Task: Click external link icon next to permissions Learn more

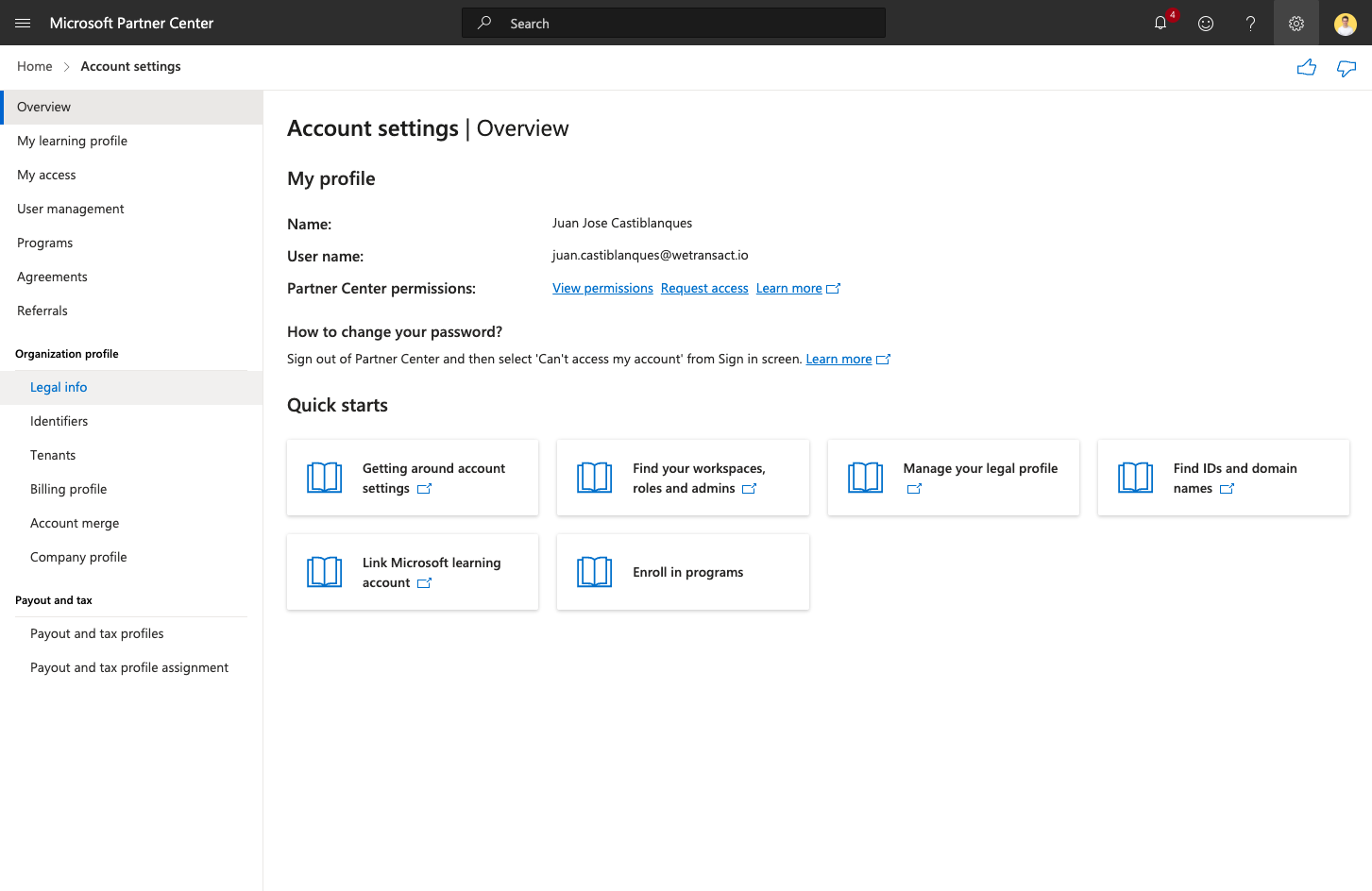Action: click(x=833, y=289)
